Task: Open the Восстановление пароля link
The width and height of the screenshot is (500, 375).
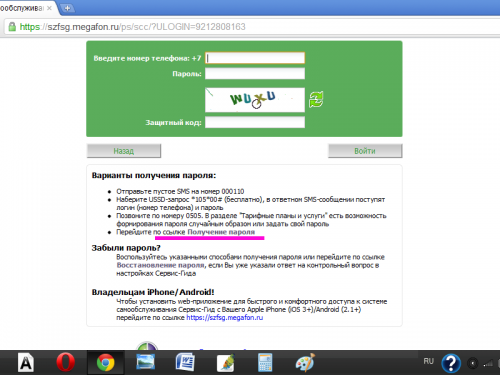Action: [x=160, y=265]
